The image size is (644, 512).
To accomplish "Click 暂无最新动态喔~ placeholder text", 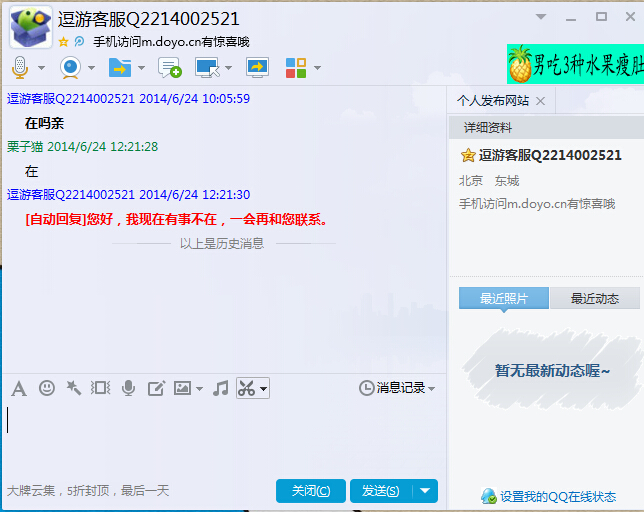I will click(x=552, y=371).
